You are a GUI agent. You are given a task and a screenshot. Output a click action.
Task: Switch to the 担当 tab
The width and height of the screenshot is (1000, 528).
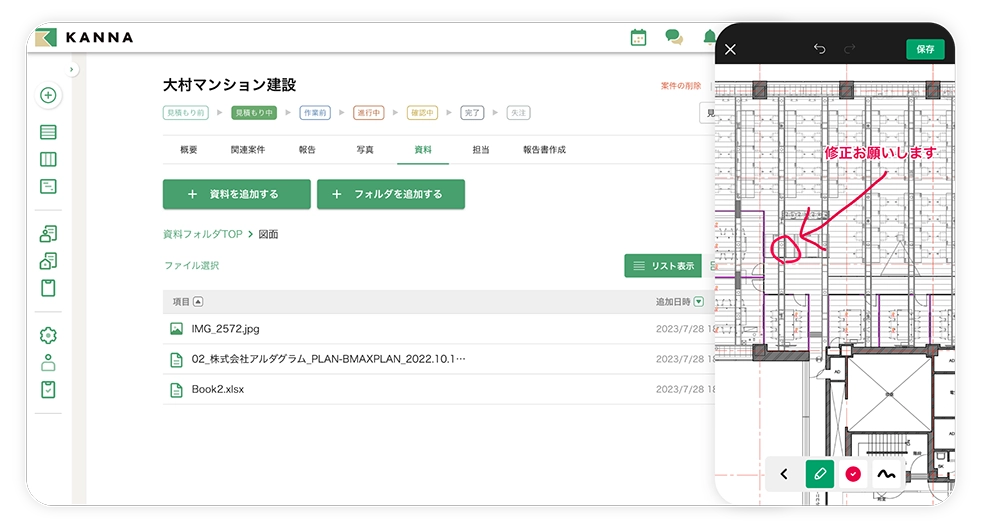(x=481, y=150)
